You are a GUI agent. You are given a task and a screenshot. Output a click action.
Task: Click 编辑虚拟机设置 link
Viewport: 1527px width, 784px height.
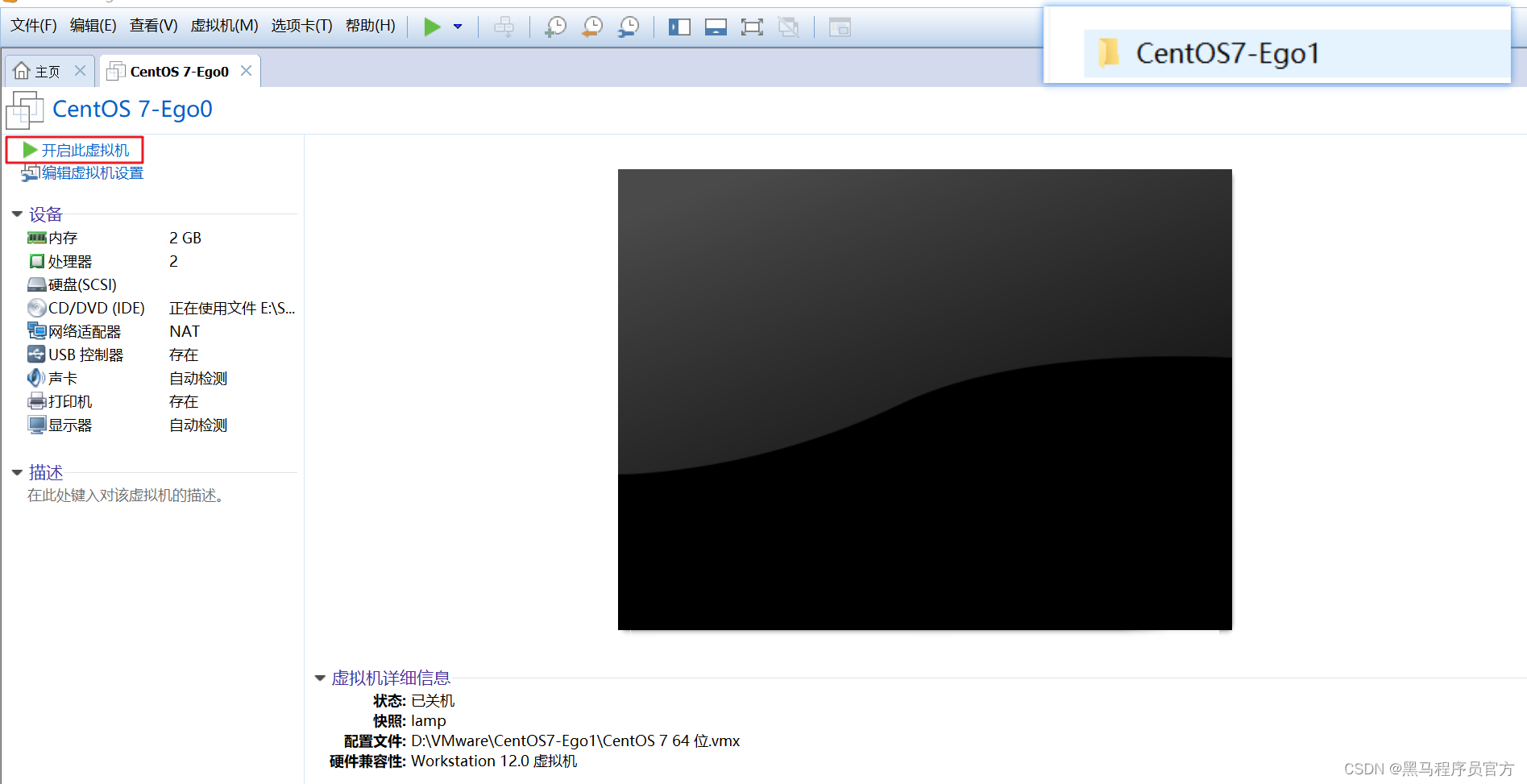click(x=93, y=173)
